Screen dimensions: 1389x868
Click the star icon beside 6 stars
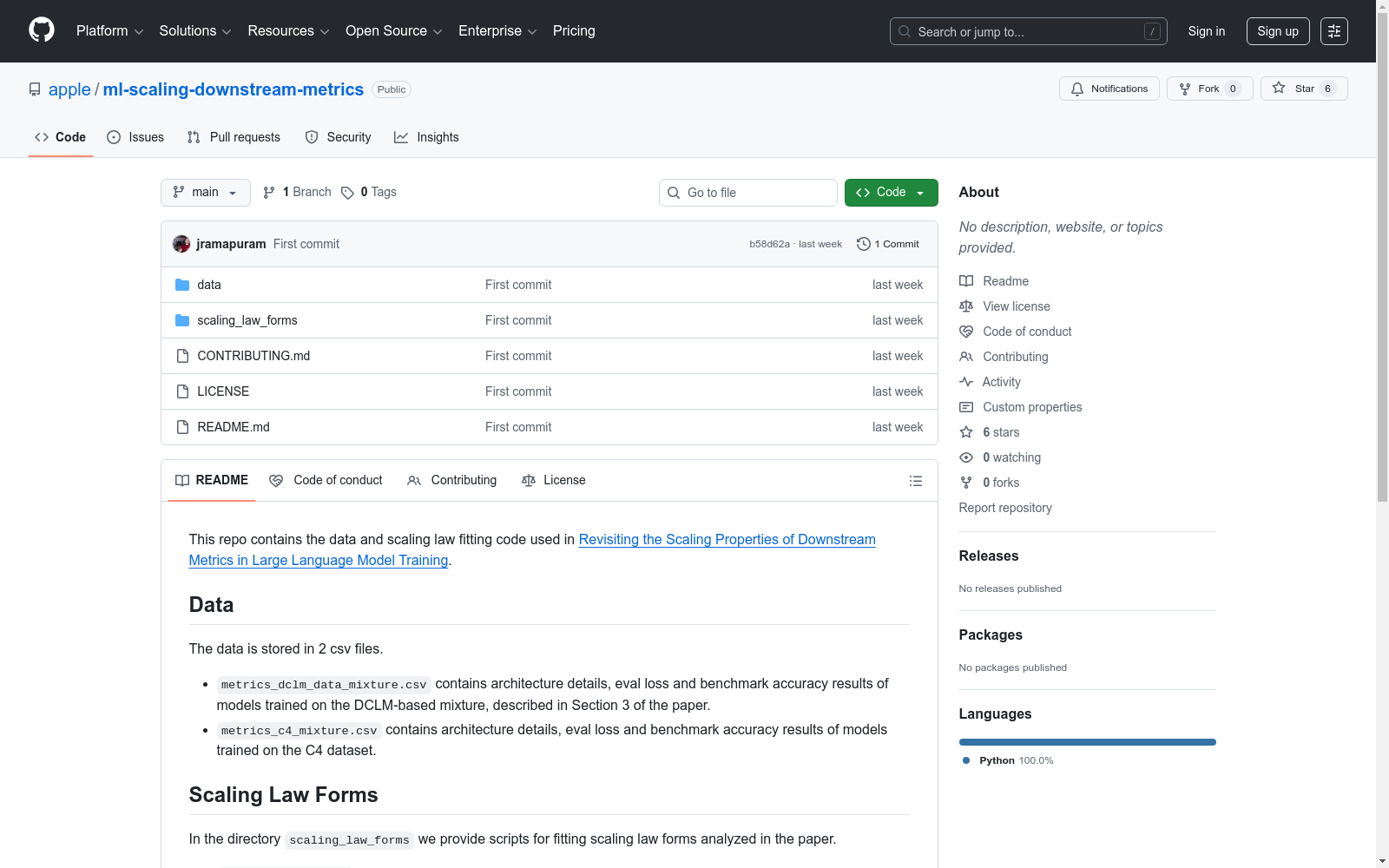point(966,432)
